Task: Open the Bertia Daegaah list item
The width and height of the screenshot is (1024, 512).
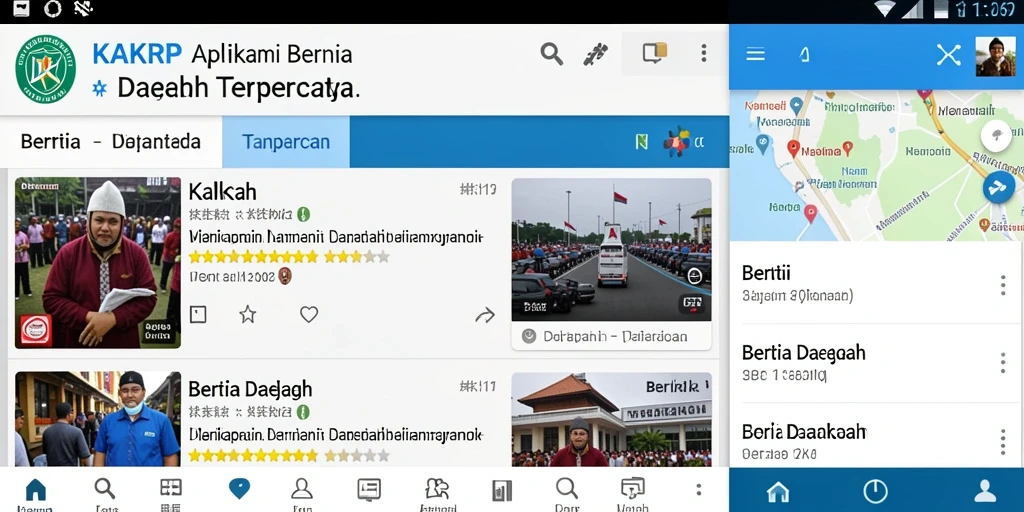Action: pyautogui.click(x=876, y=363)
